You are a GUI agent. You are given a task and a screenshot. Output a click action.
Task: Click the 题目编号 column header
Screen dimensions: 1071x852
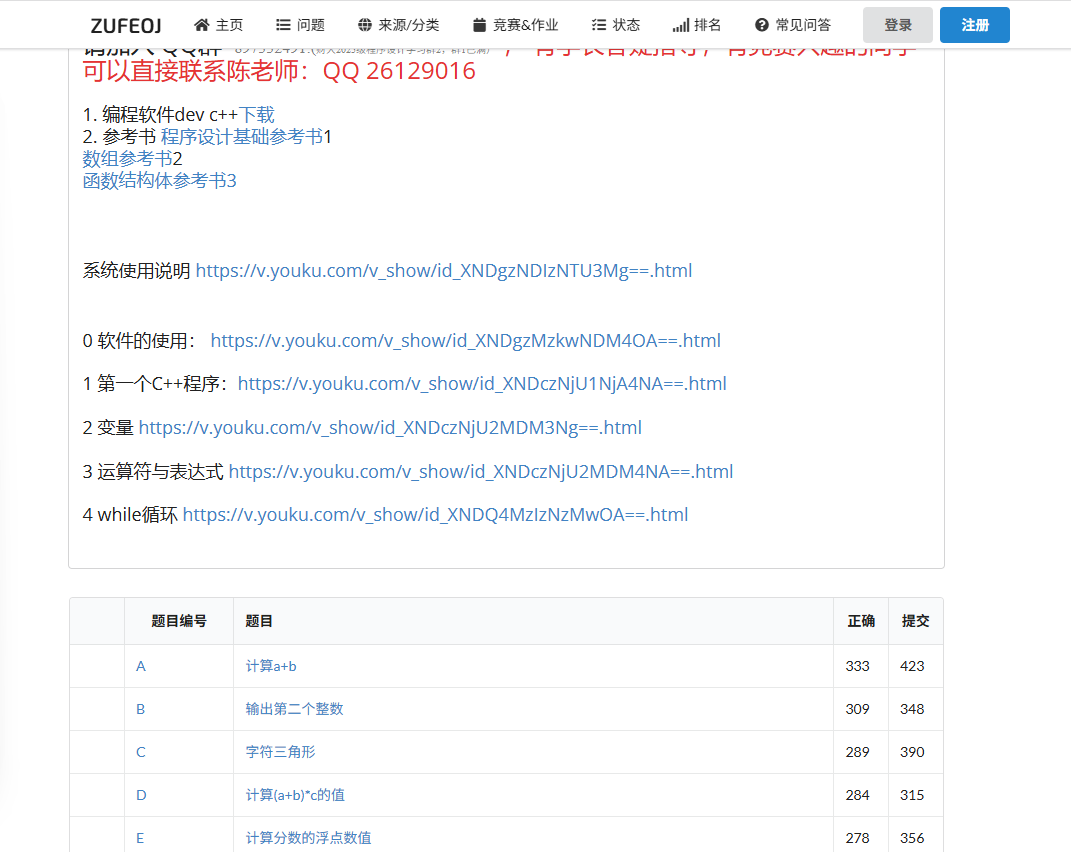coord(179,621)
